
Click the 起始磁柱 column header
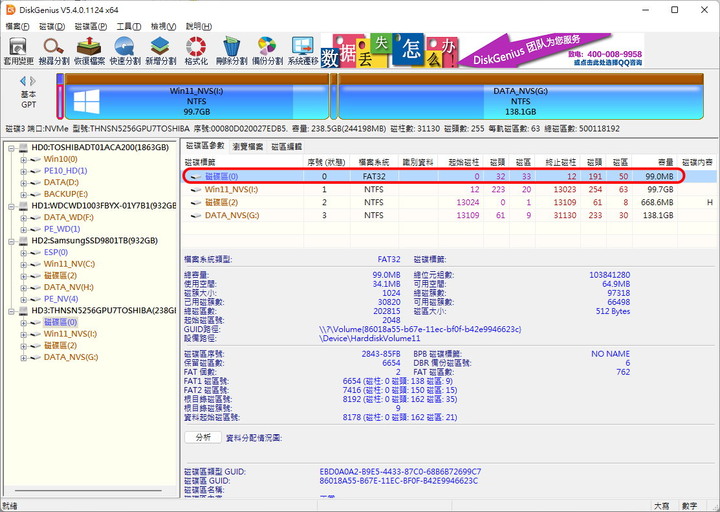[463, 162]
